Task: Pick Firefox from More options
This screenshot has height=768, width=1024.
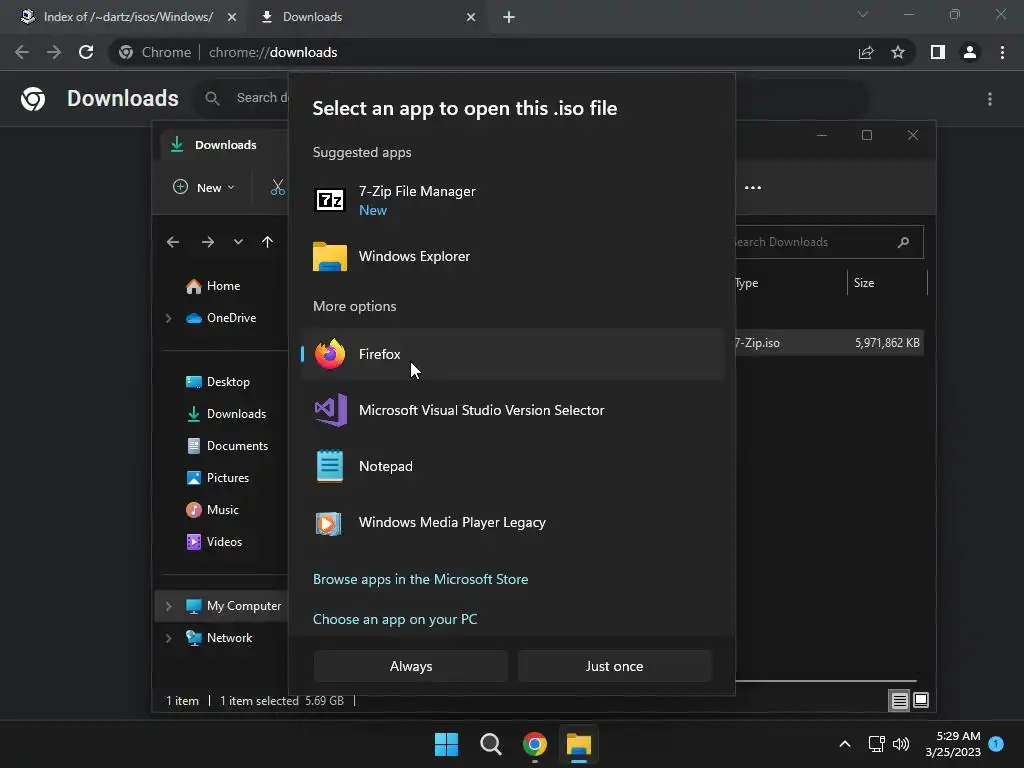Action: pos(513,354)
